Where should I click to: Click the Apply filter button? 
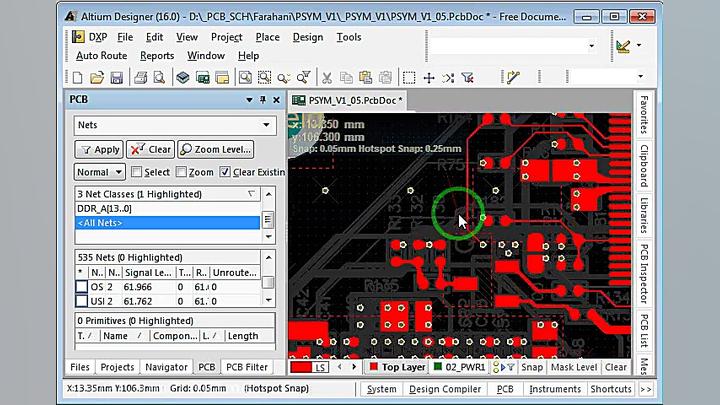99,149
